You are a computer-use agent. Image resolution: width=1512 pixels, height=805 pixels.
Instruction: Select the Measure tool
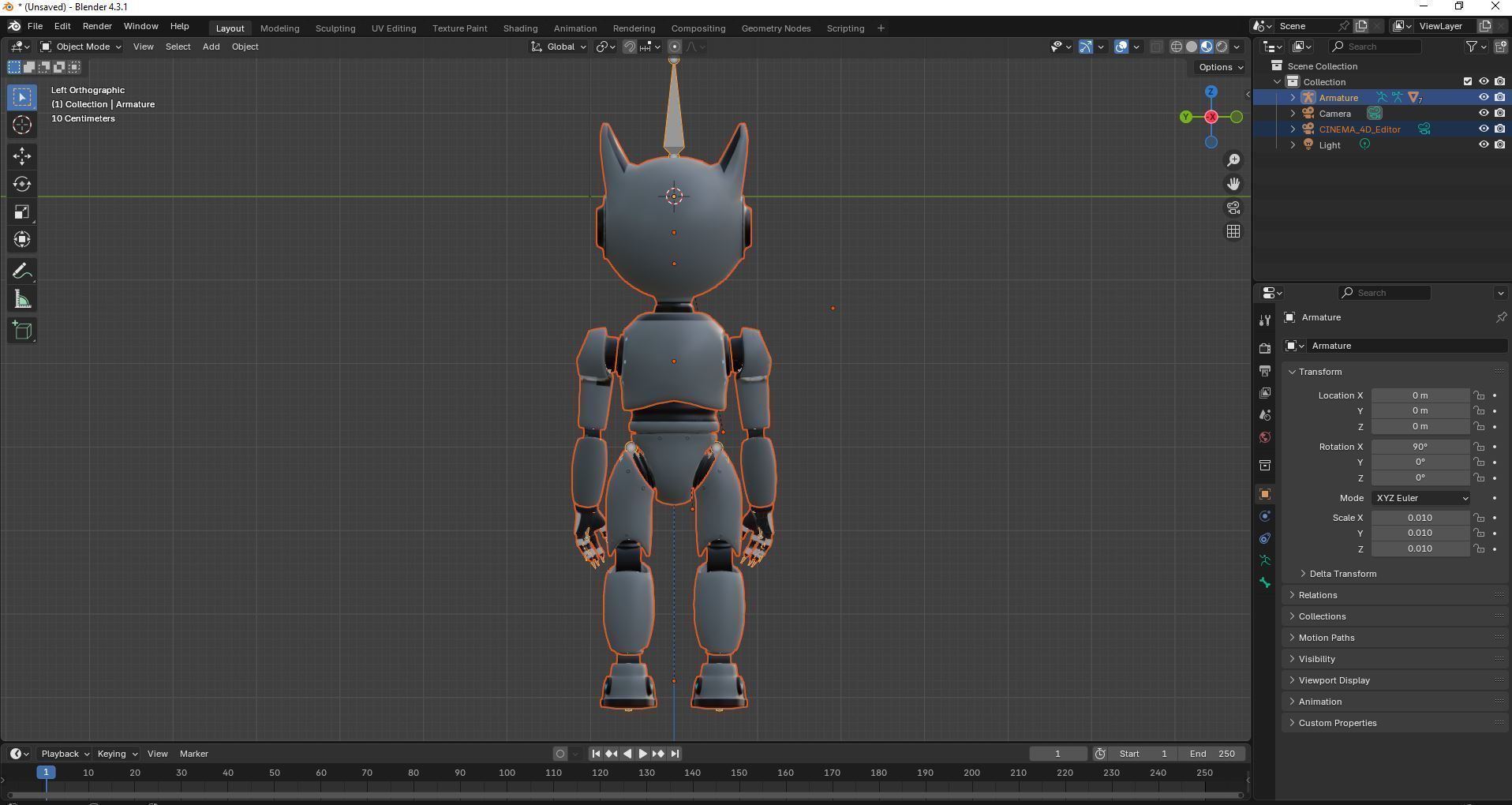(x=22, y=299)
